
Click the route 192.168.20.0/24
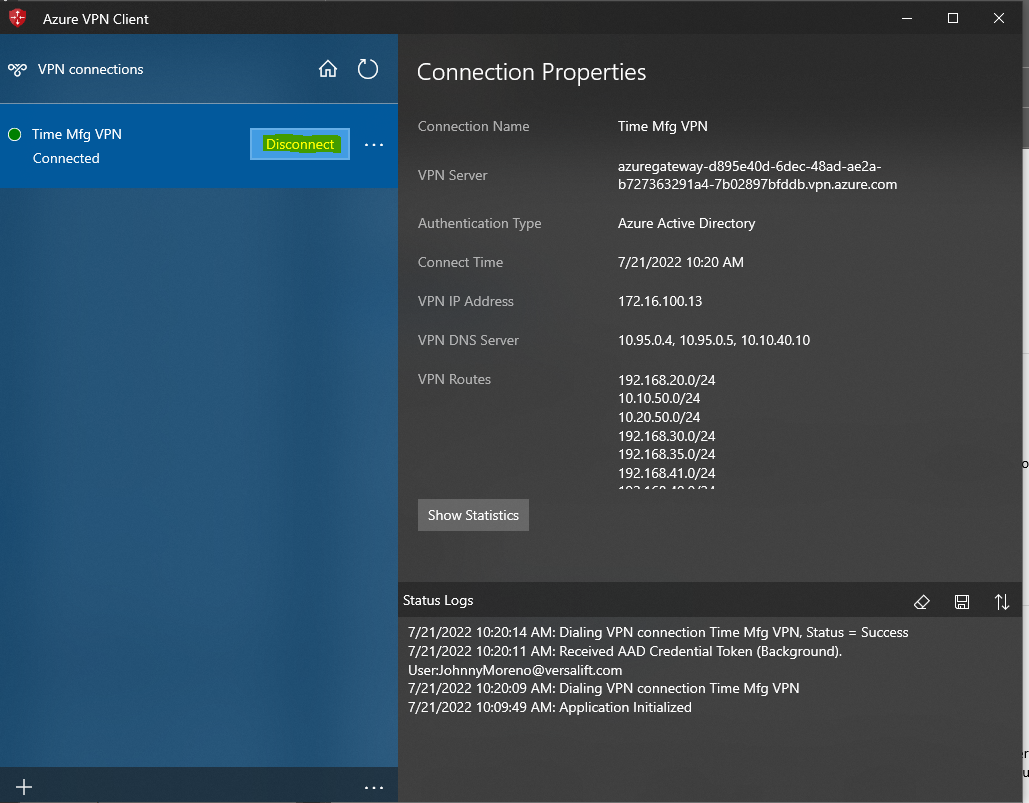point(667,380)
